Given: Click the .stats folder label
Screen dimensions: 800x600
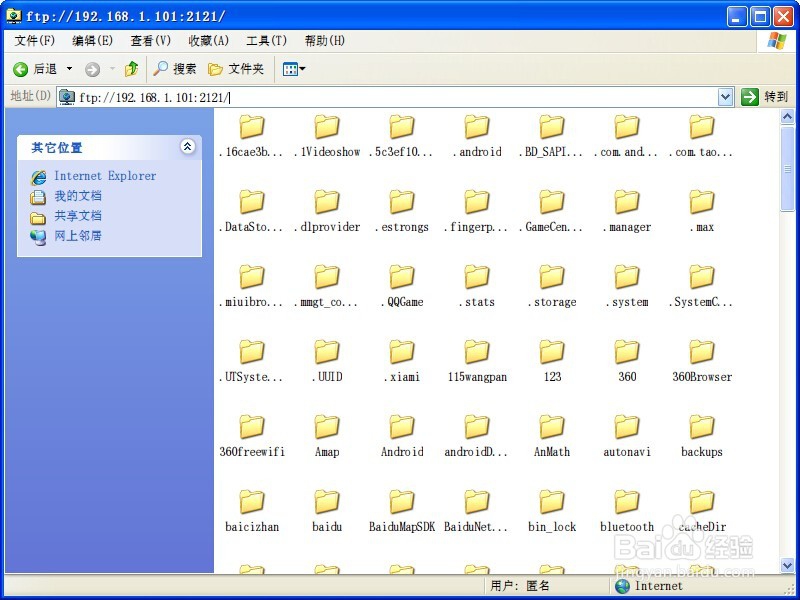Looking at the screenshot, I should 477,302.
